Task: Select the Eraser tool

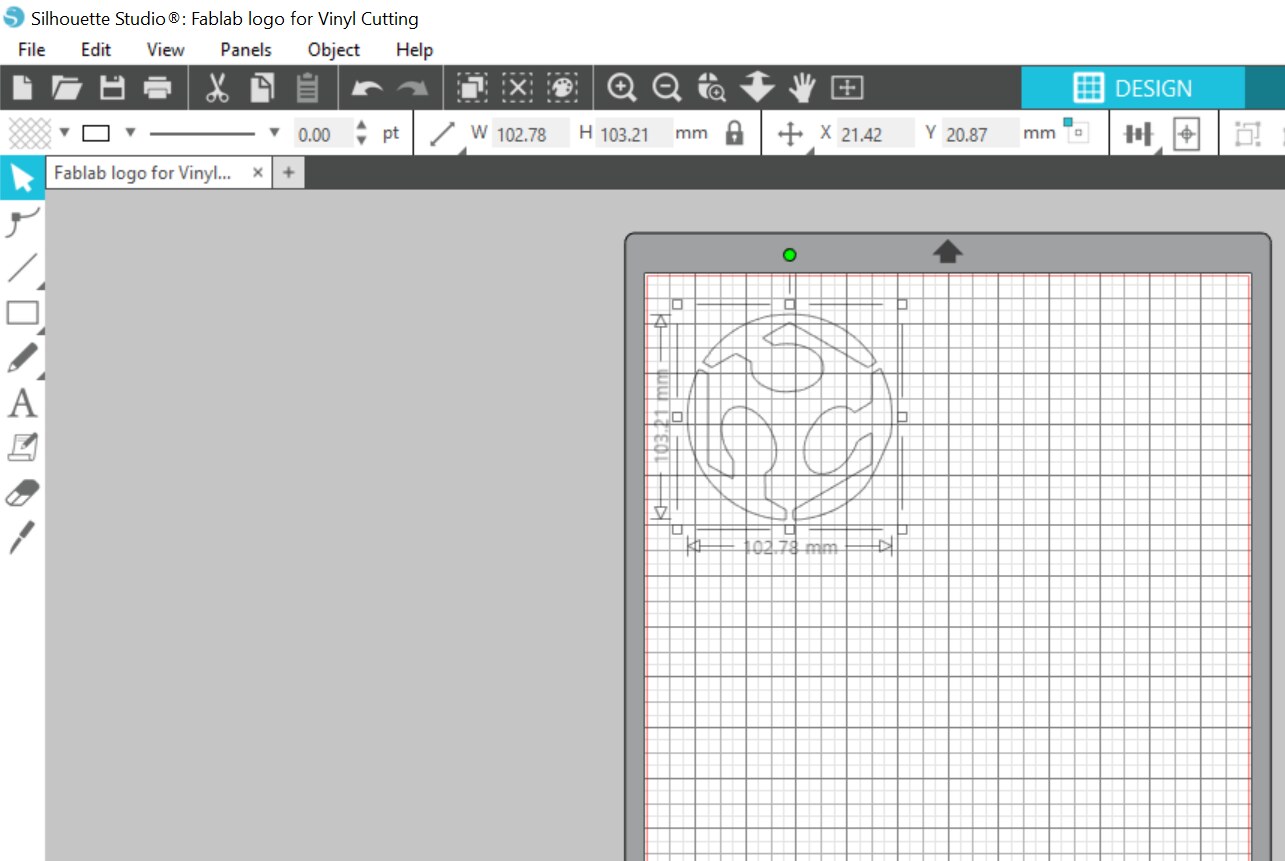Action: coord(22,492)
